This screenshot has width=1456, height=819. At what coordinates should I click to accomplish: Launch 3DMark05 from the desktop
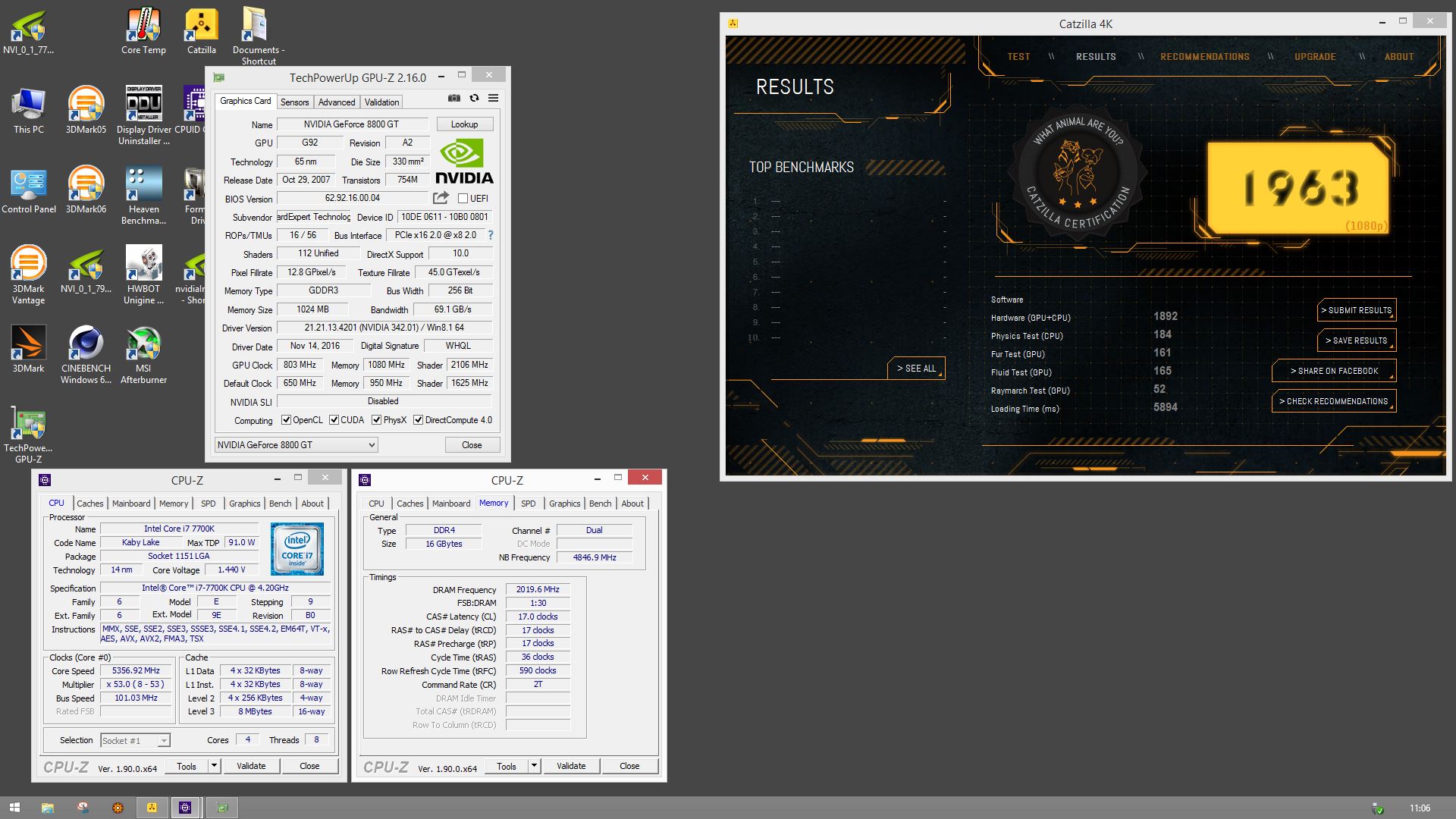pos(86,111)
